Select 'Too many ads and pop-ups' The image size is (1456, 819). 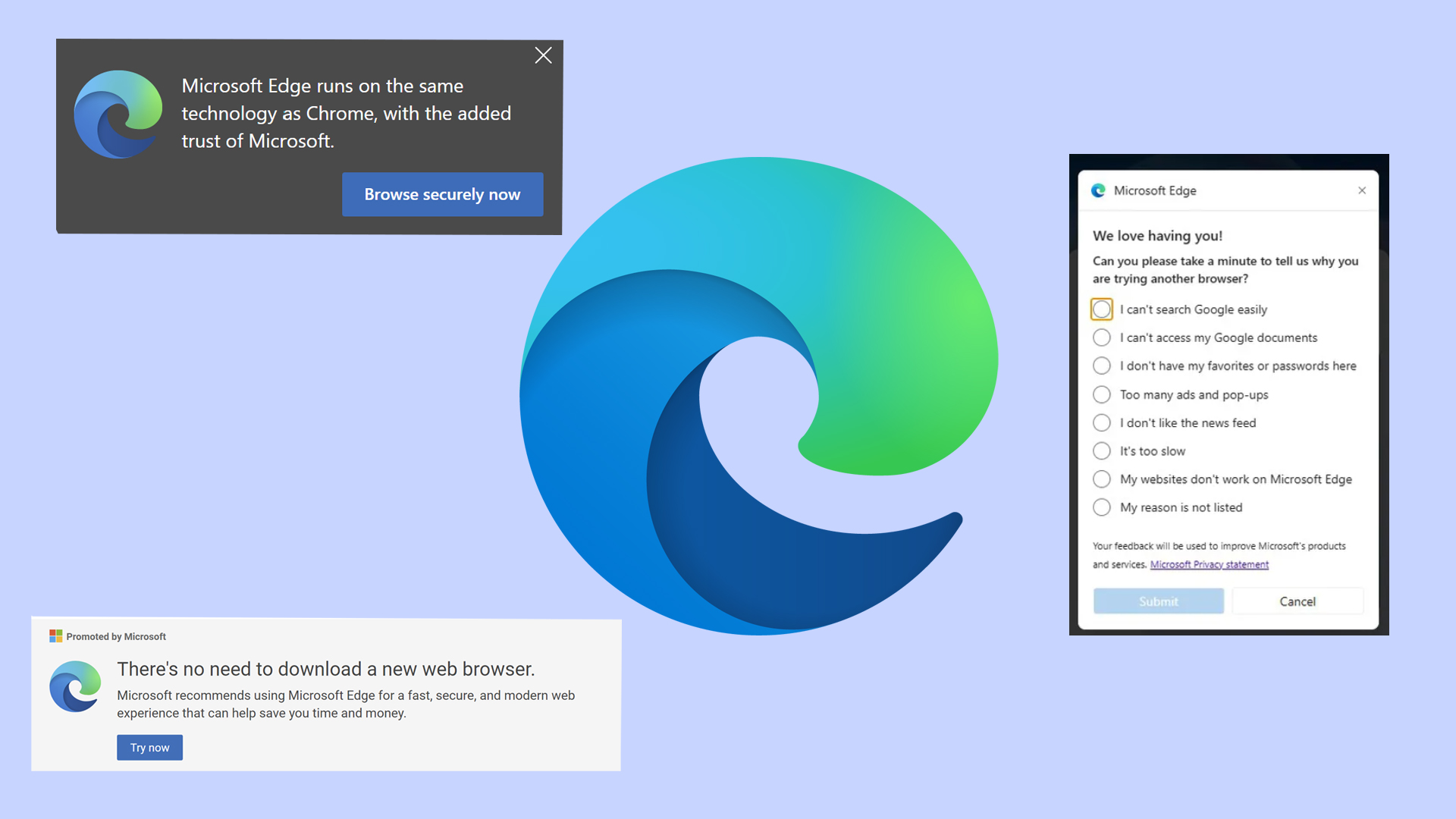[x=1101, y=394]
